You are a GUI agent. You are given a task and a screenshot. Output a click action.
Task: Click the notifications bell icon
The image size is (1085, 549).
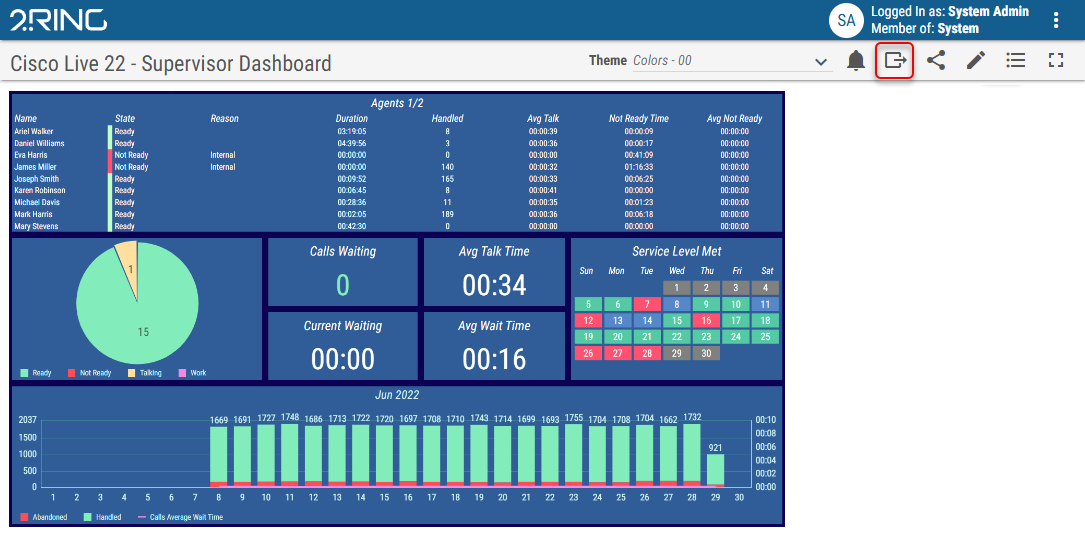coord(856,61)
